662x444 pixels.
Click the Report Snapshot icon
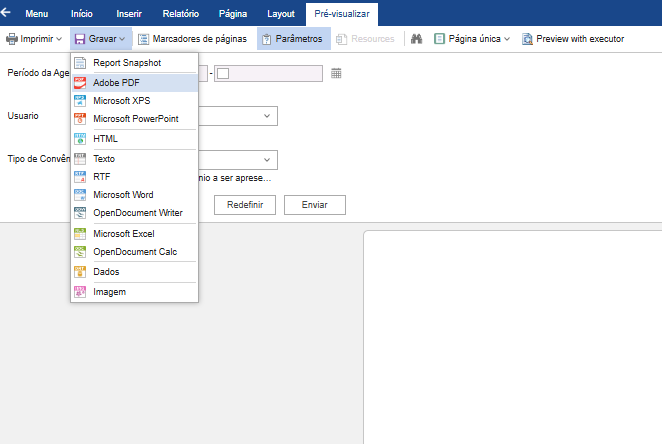click(x=80, y=63)
